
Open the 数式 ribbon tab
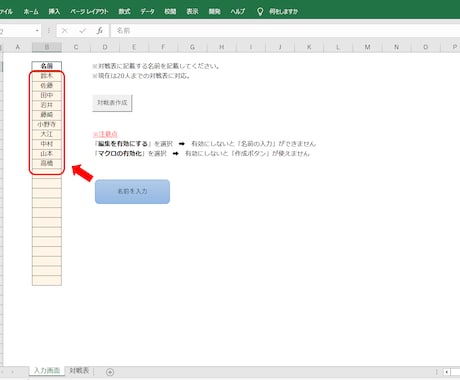click(124, 12)
